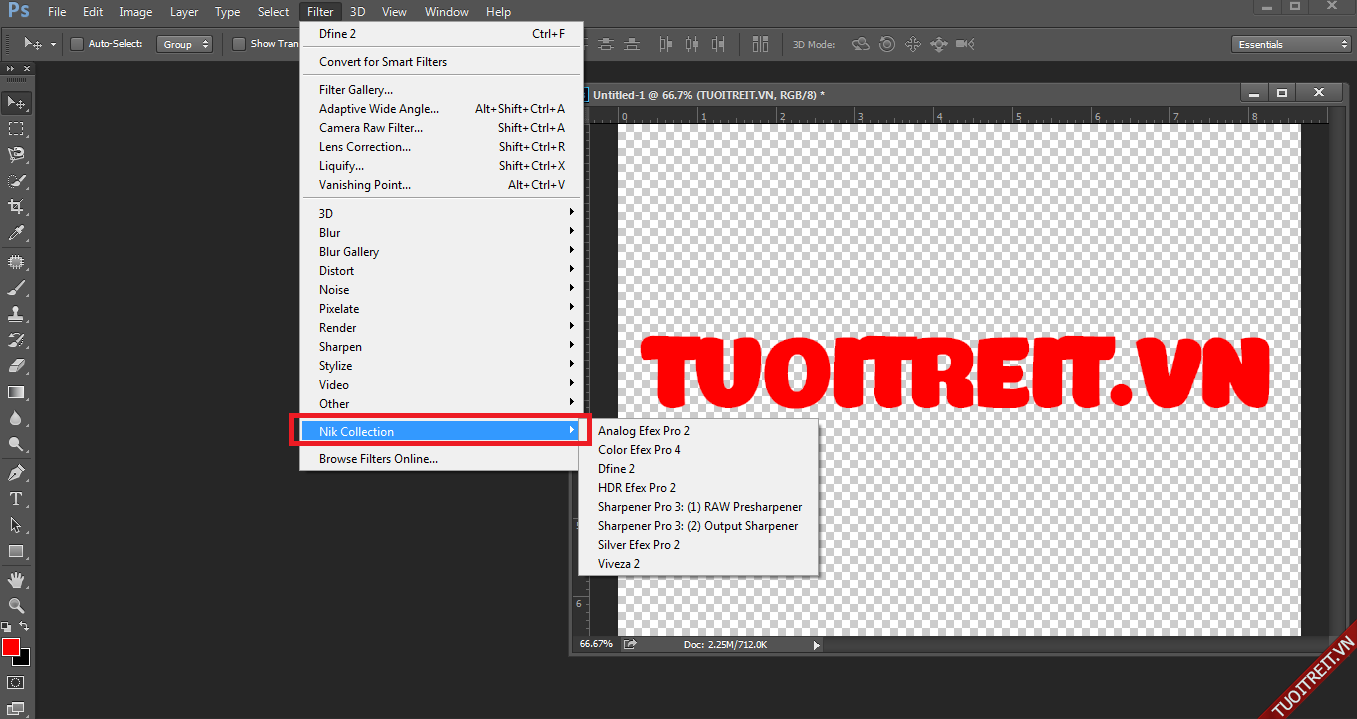Open the Group dropdown in options bar
The width and height of the screenshot is (1357, 719).
pyautogui.click(x=184, y=44)
